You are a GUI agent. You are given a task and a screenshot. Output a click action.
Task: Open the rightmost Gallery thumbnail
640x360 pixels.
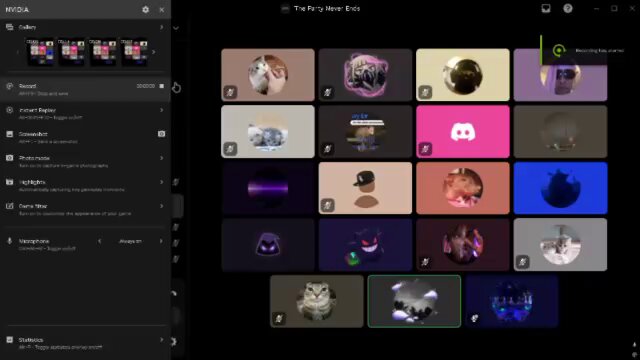[x=134, y=52]
